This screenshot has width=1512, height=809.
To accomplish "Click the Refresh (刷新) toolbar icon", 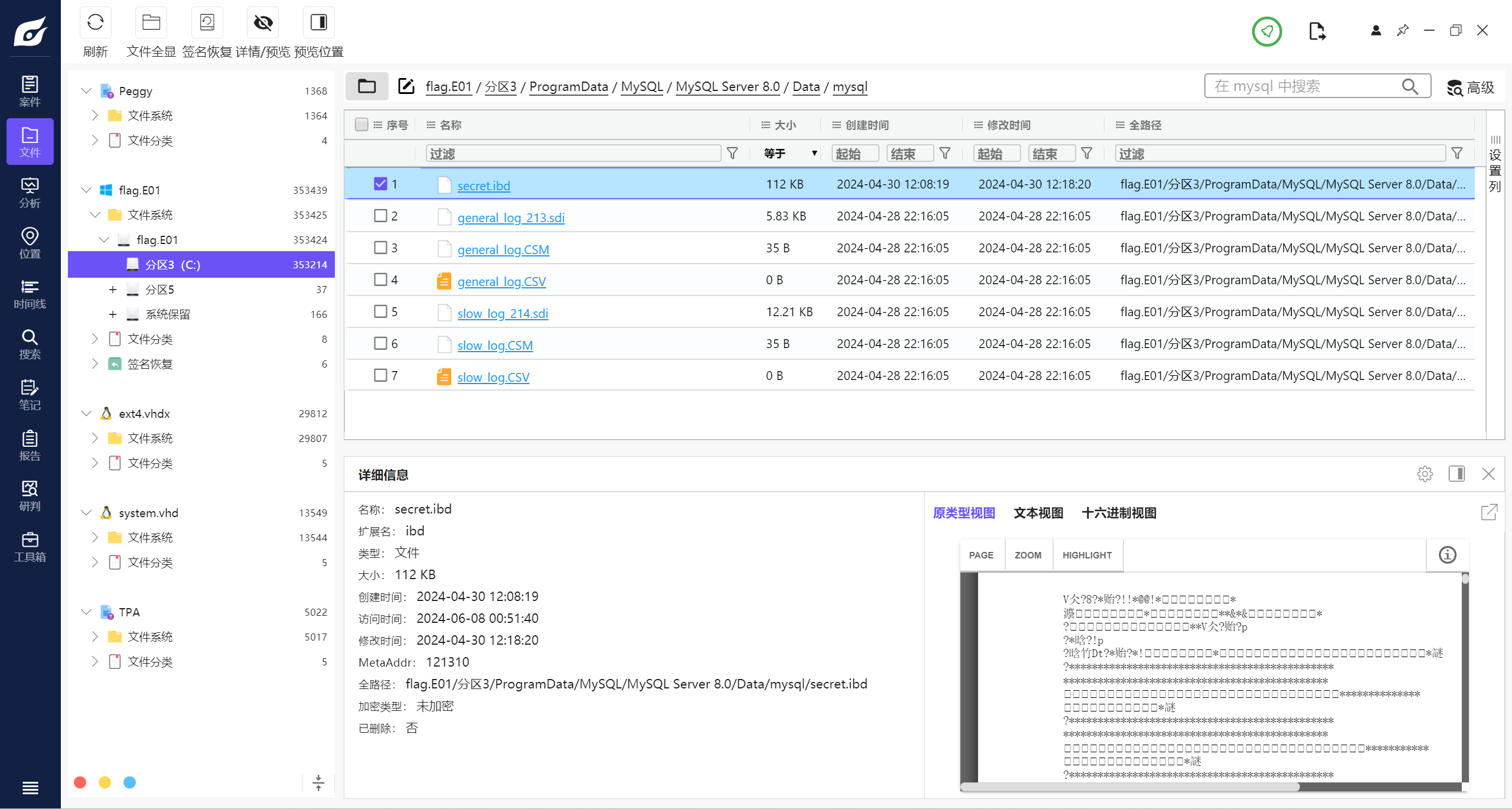I will pyautogui.click(x=95, y=24).
